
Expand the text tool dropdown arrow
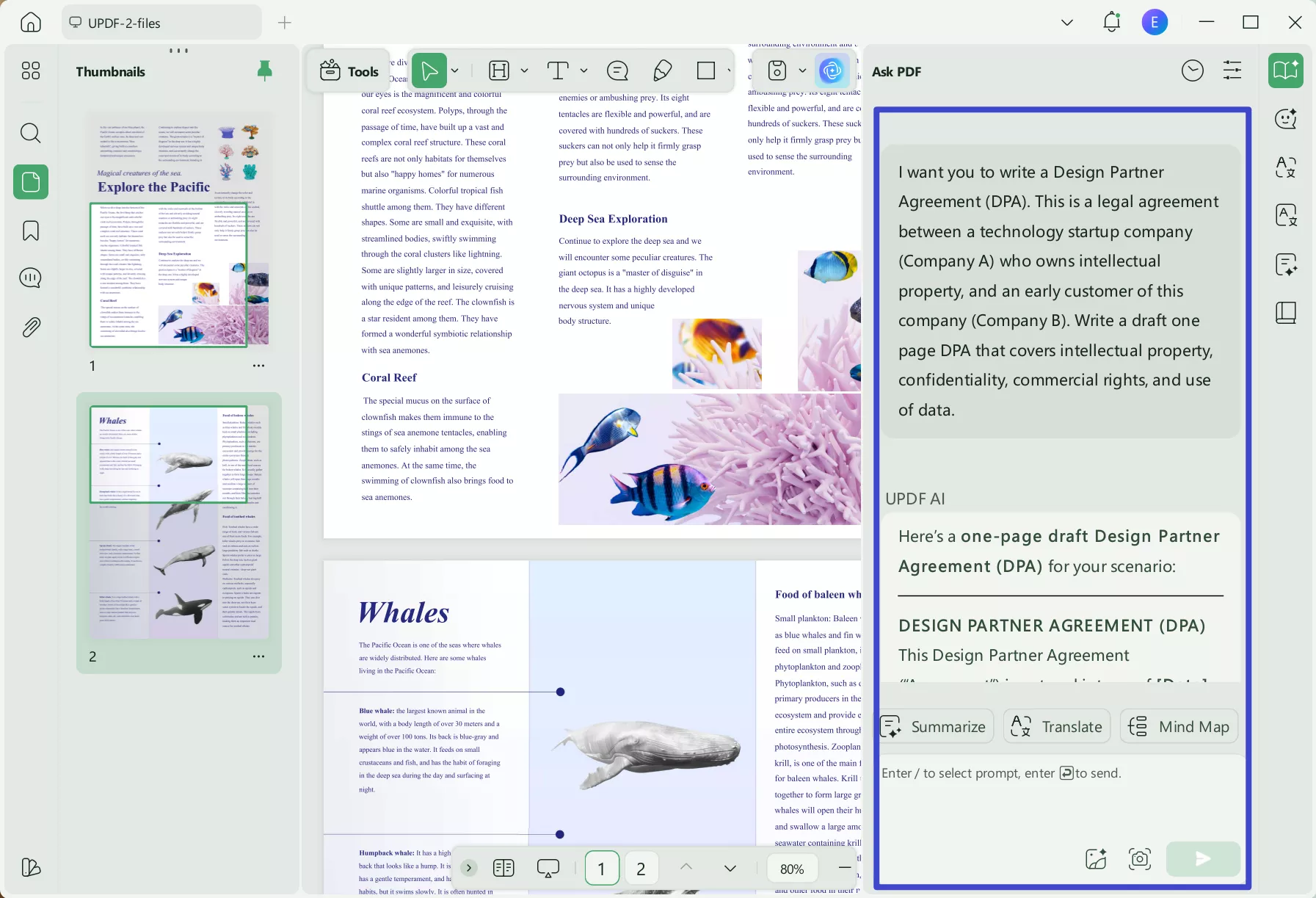(x=584, y=70)
